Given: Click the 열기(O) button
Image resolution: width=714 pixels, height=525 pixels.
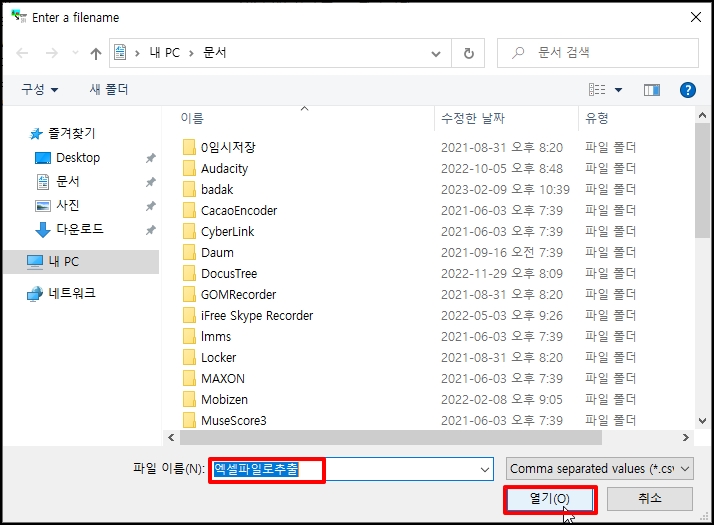Looking at the screenshot, I should click(x=550, y=499).
